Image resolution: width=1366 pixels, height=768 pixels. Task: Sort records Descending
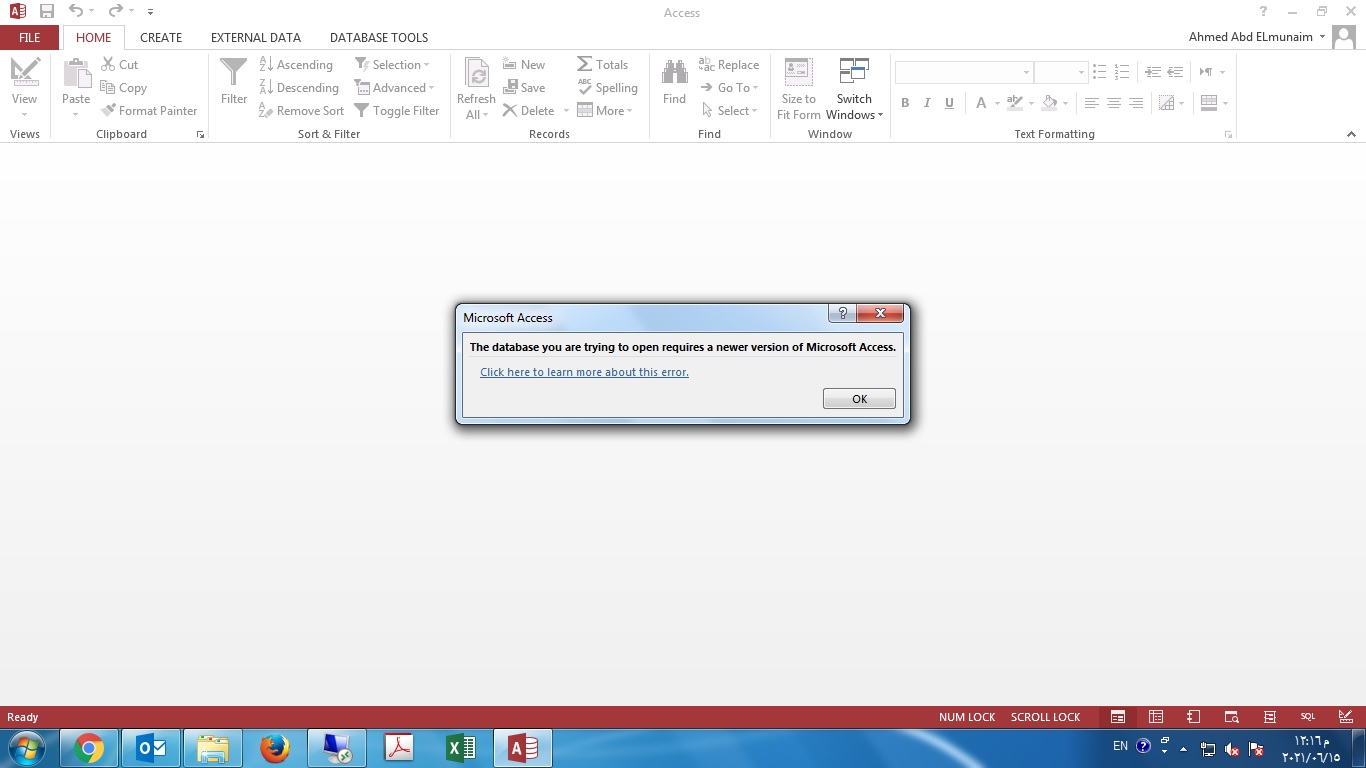(299, 88)
